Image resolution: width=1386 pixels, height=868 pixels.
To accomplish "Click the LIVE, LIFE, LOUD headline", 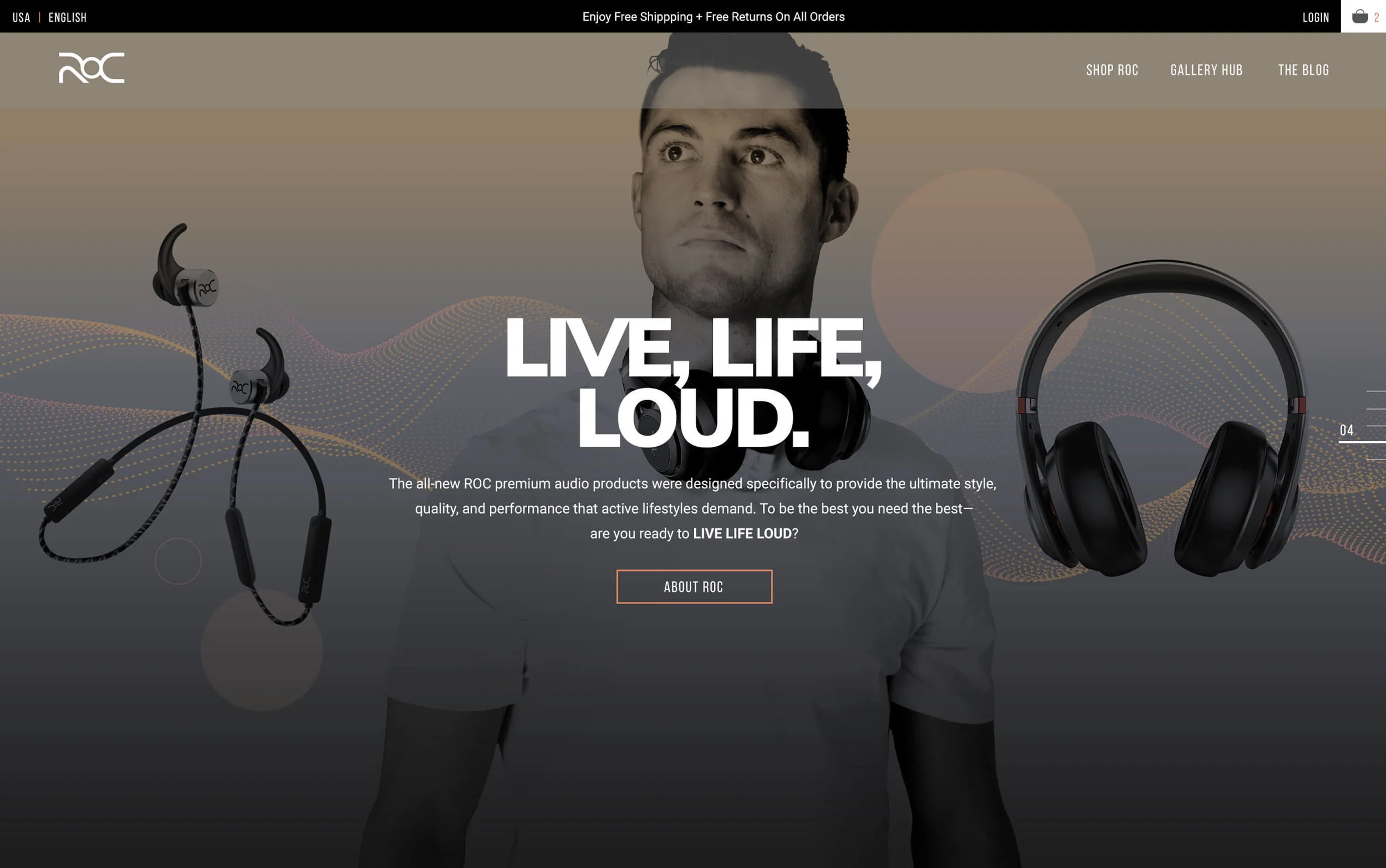I will [x=693, y=382].
